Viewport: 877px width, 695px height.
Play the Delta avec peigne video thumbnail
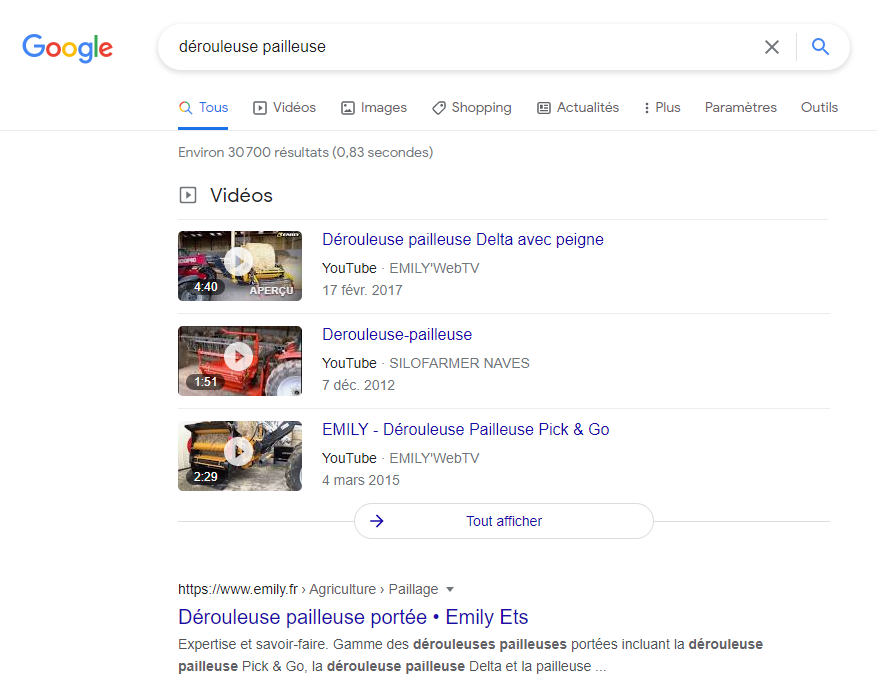pos(239,265)
